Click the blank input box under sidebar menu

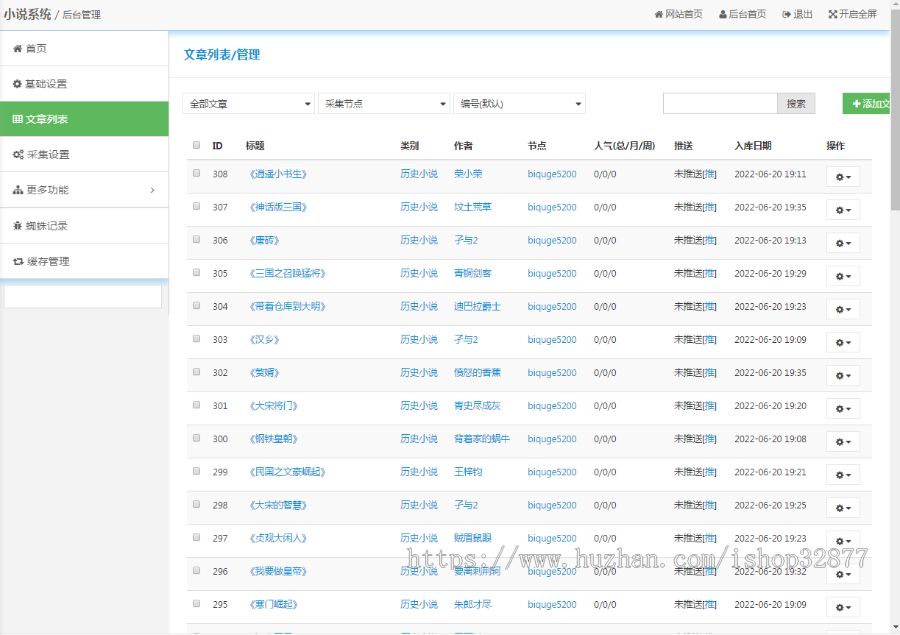(x=83, y=296)
